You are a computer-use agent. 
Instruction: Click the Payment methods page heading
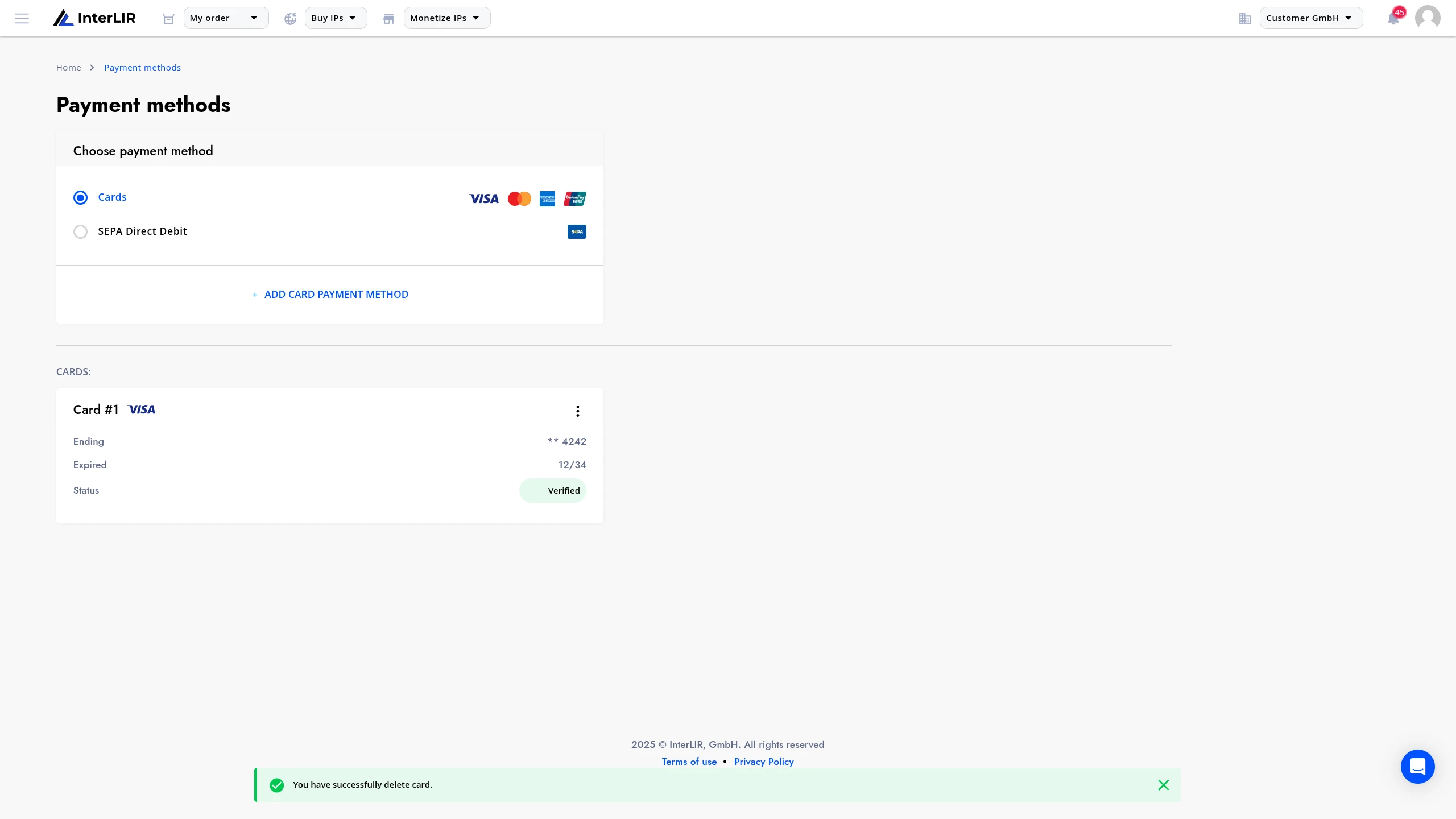tap(143, 105)
